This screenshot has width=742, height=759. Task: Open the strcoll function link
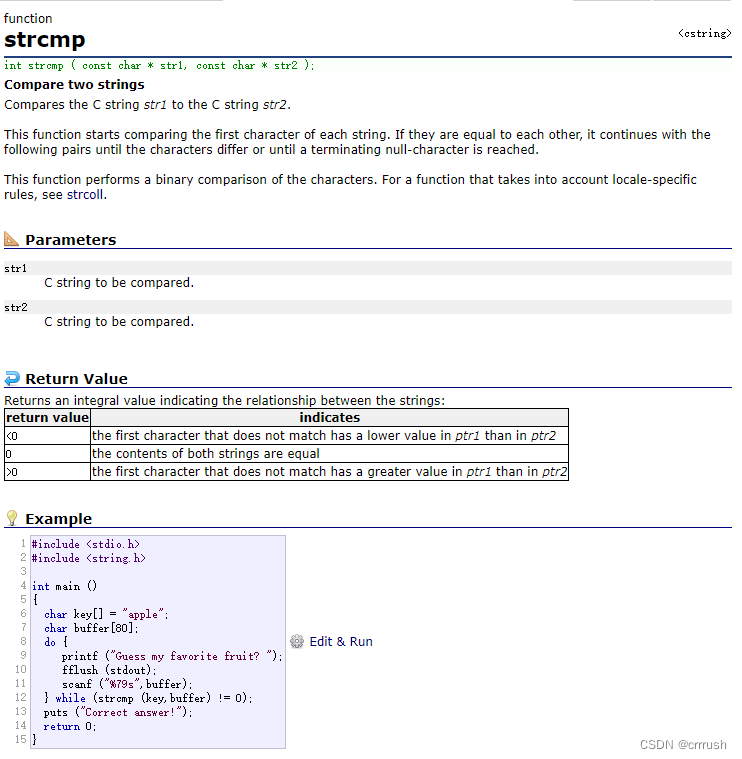[85, 195]
